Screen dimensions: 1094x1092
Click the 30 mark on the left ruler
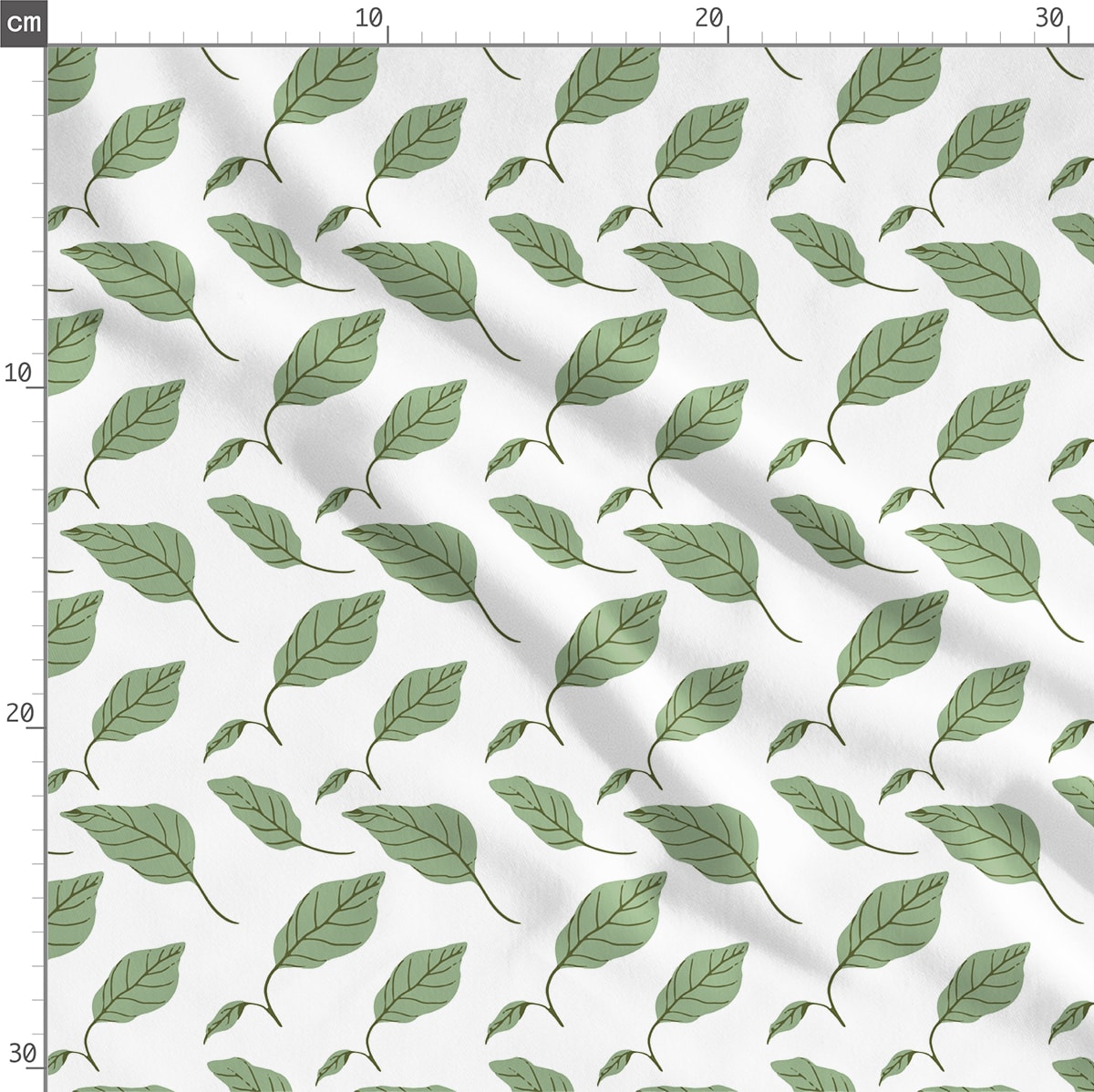pos(21,1053)
